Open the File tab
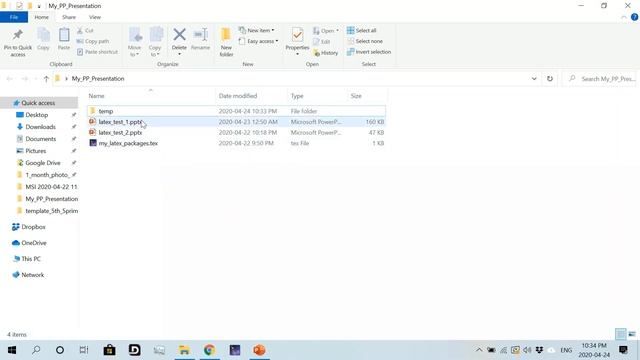This screenshot has height=360, width=640. 14,17
